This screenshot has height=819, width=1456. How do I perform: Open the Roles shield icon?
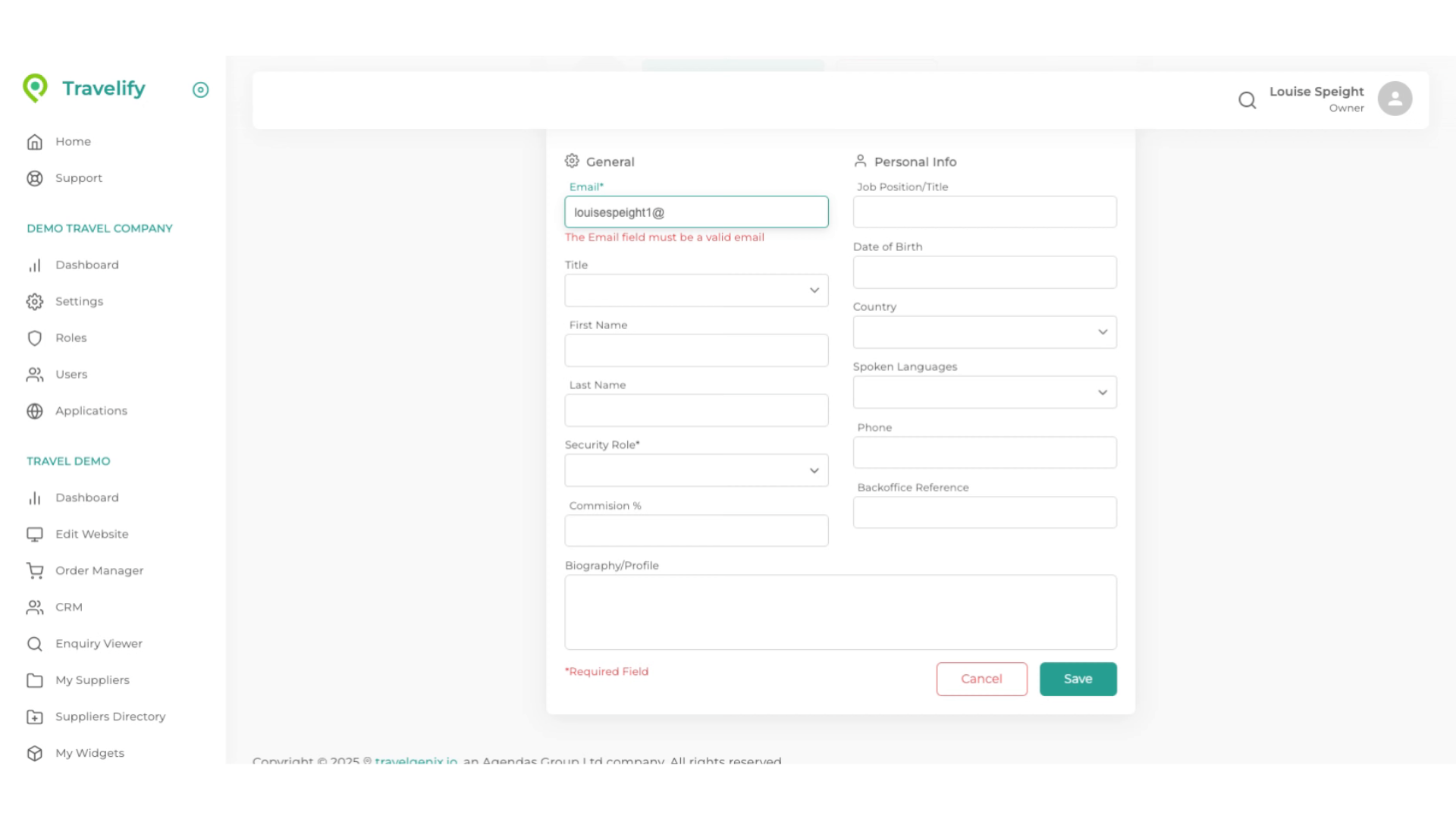tap(35, 337)
